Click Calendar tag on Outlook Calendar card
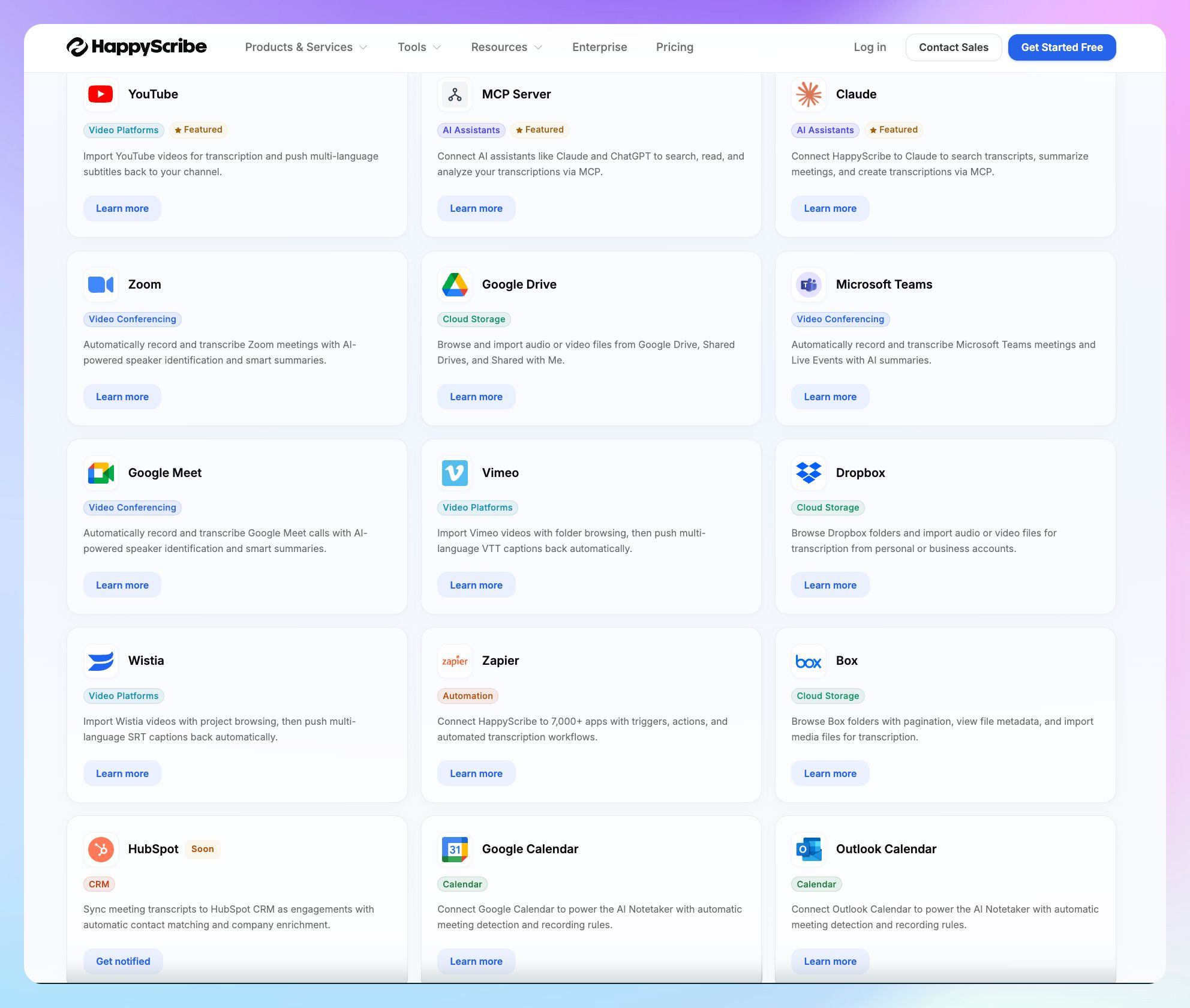This screenshot has height=1008, width=1190. (816, 884)
